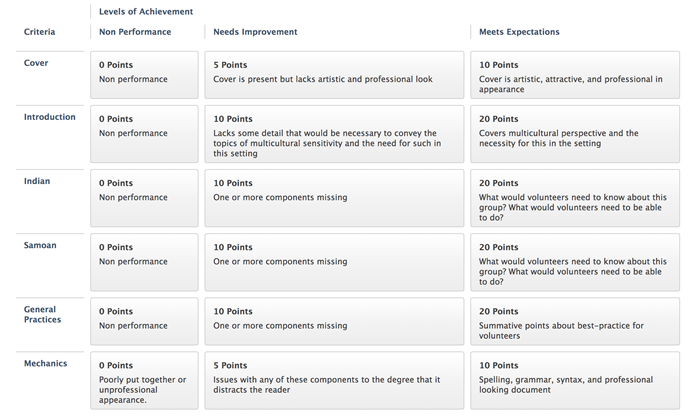
Task: Select Mechanics 0 Points poorly put together cell
Action: pos(145,381)
